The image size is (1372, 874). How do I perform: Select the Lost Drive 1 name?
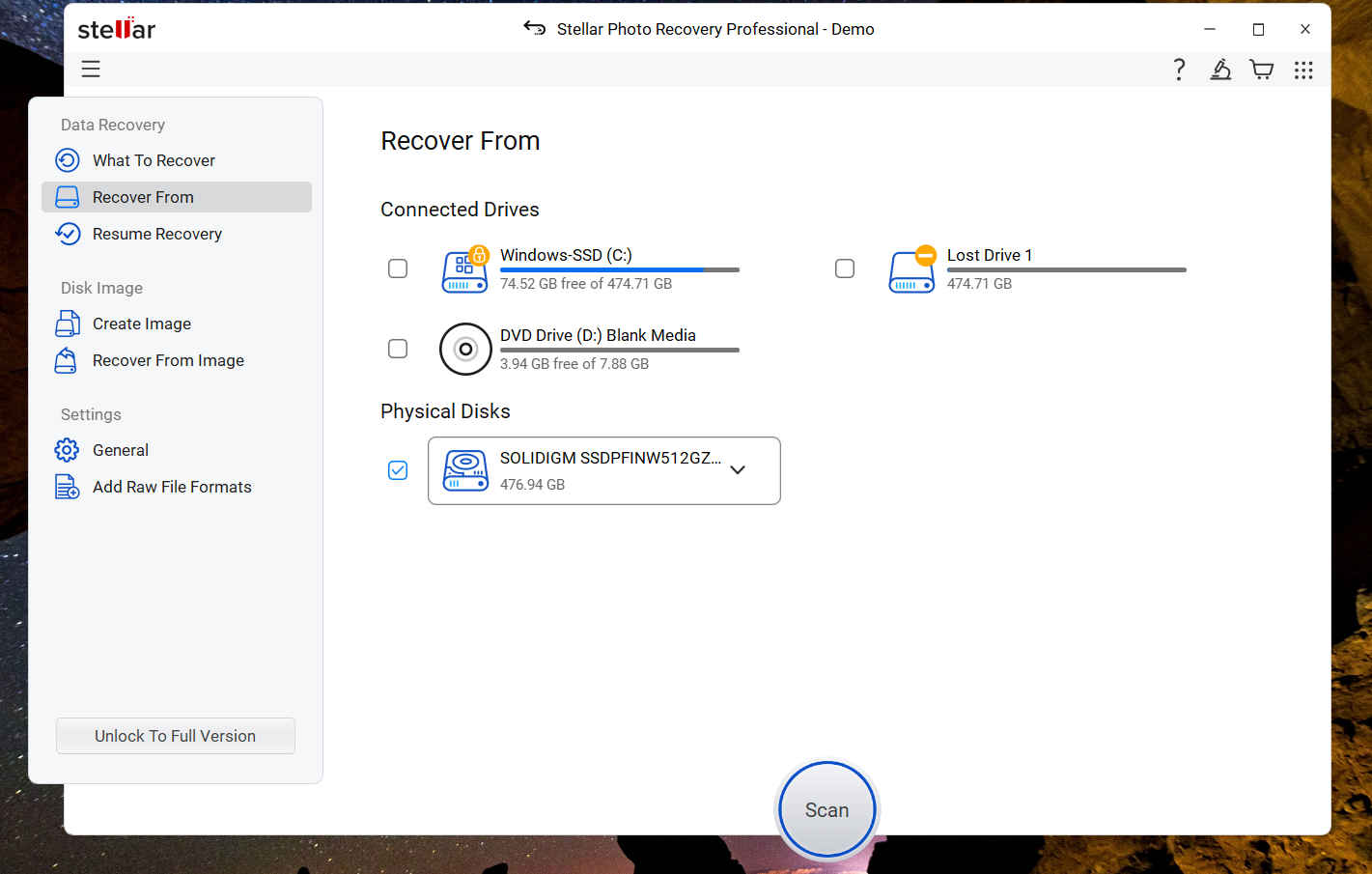pos(990,255)
